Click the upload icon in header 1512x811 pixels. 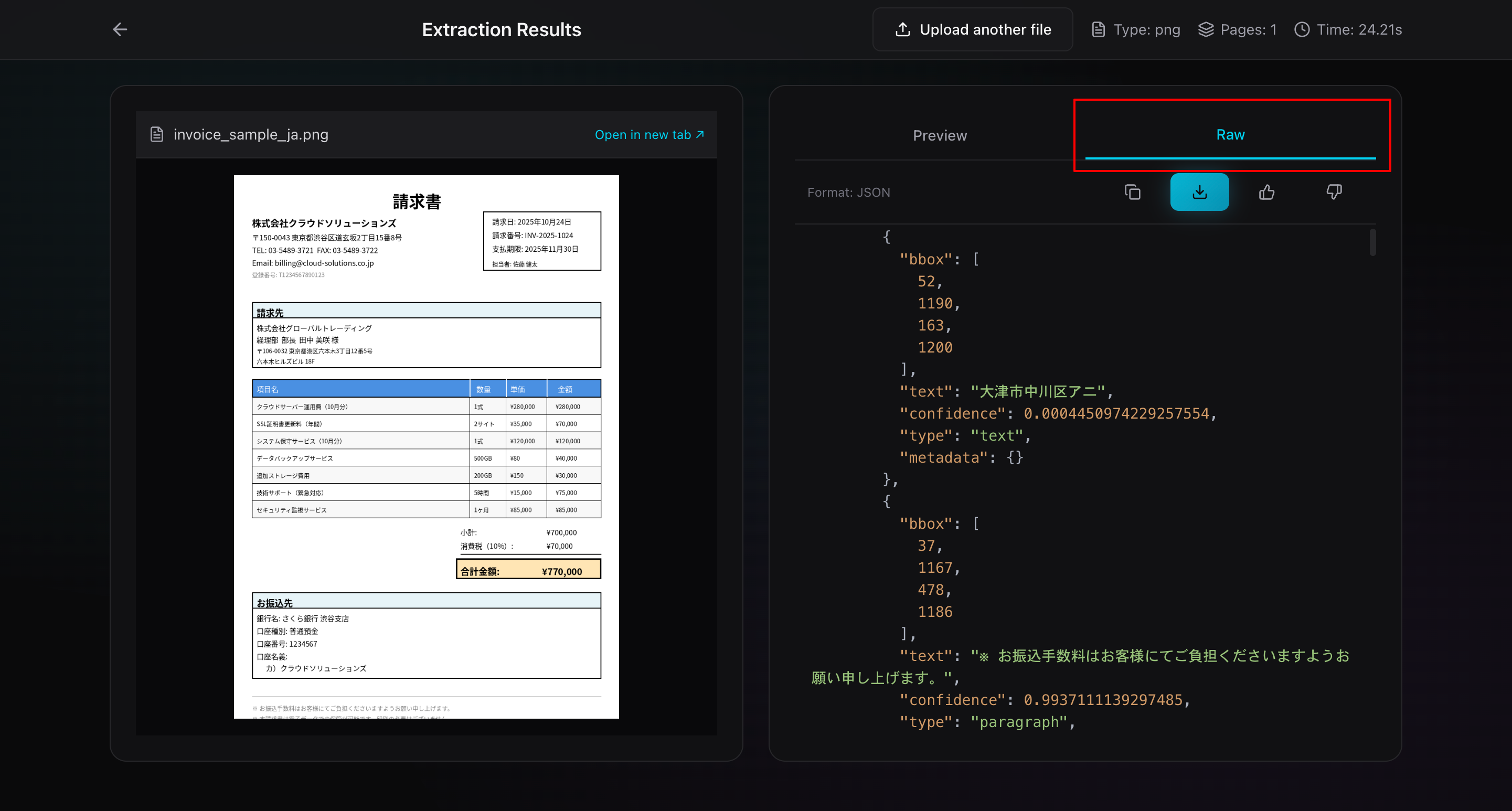point(903,29)
